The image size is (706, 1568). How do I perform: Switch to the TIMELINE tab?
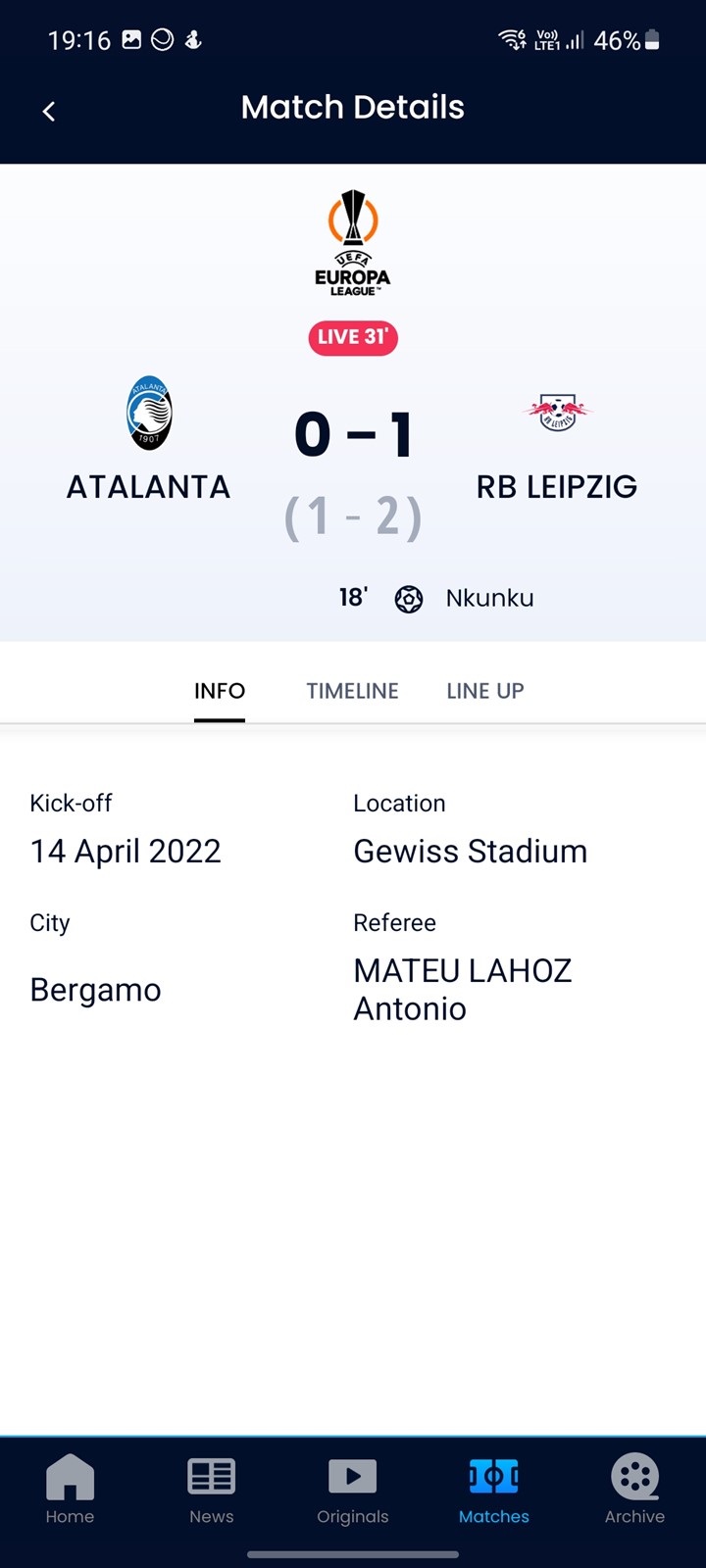pyautogui.click(x=352, y=691)
